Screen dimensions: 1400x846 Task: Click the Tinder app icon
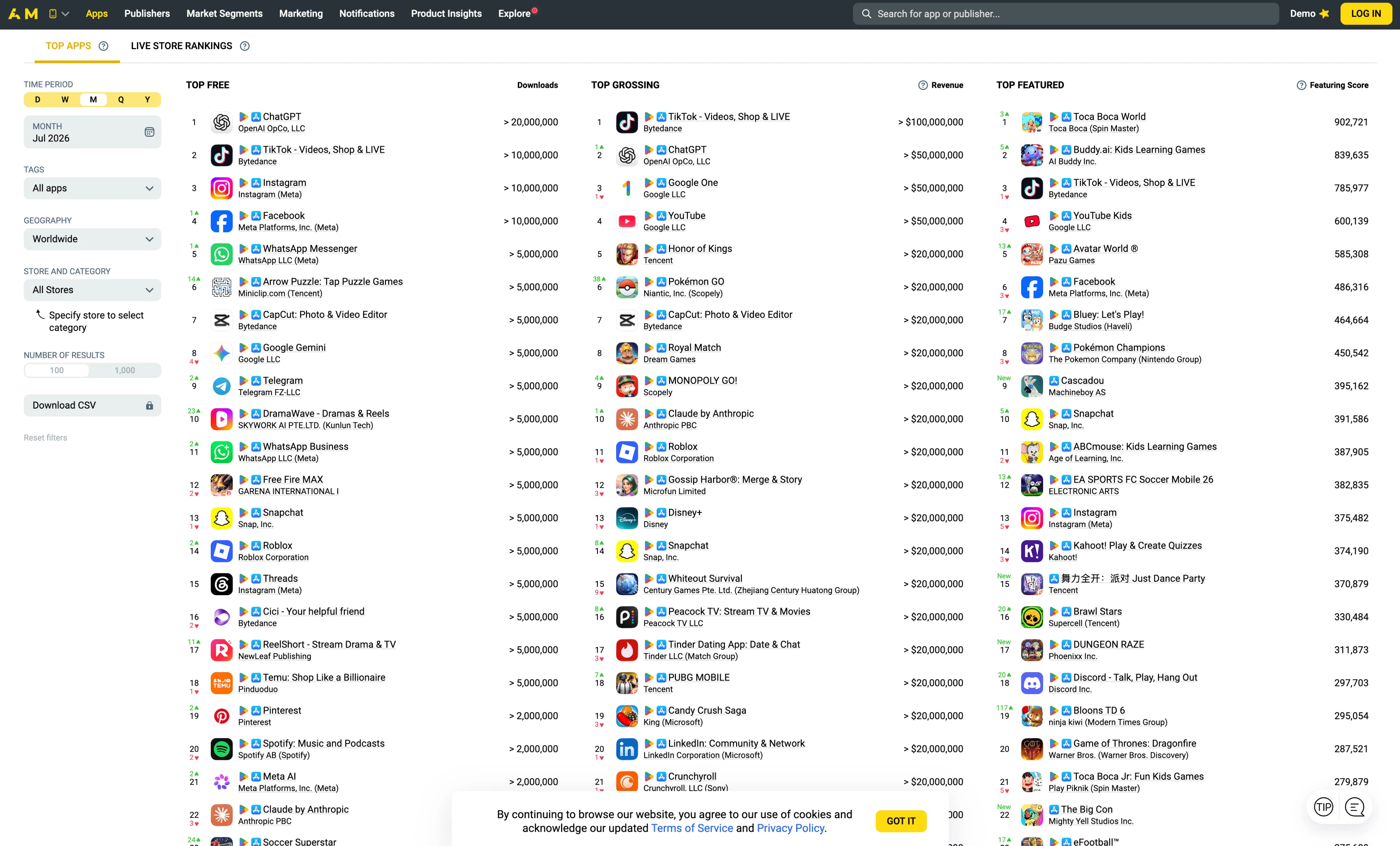point(627,650)
